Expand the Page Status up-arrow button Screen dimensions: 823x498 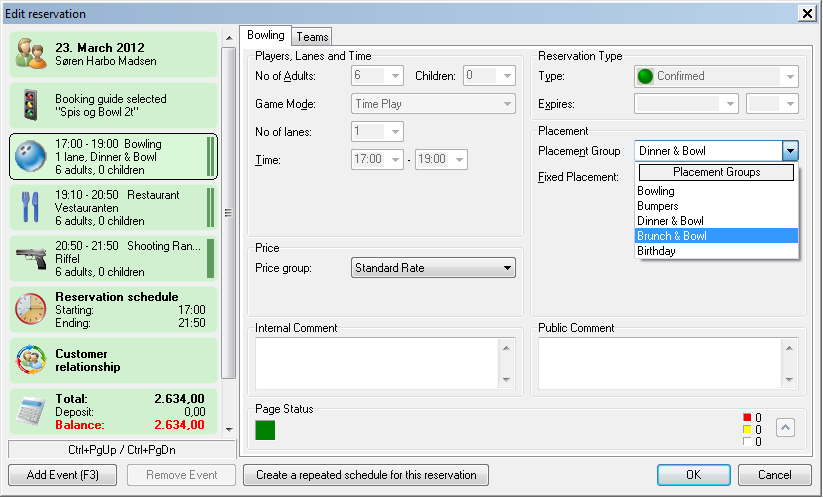coord(786,428)
